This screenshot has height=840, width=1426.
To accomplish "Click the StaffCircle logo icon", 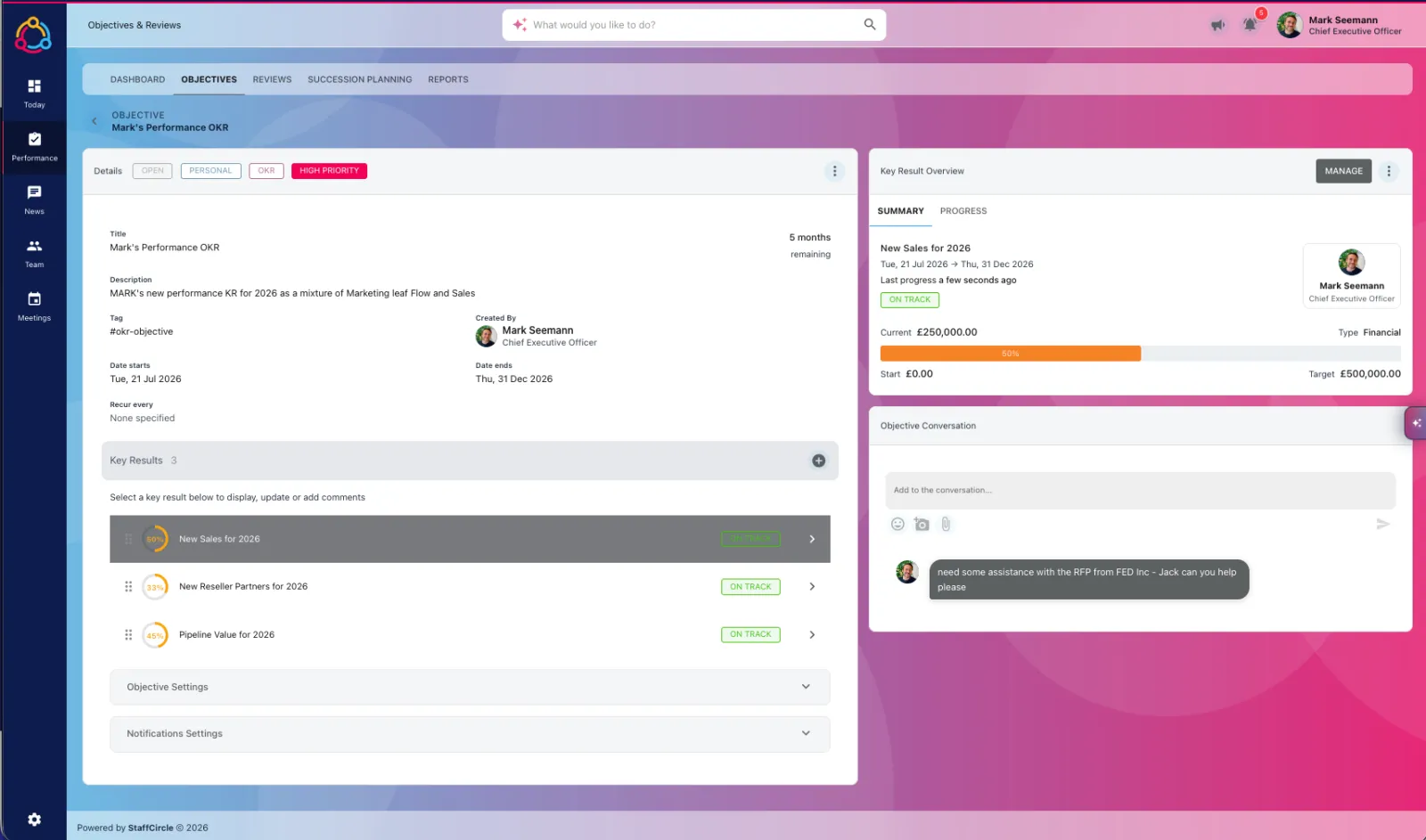I will (x=33, y=35).
